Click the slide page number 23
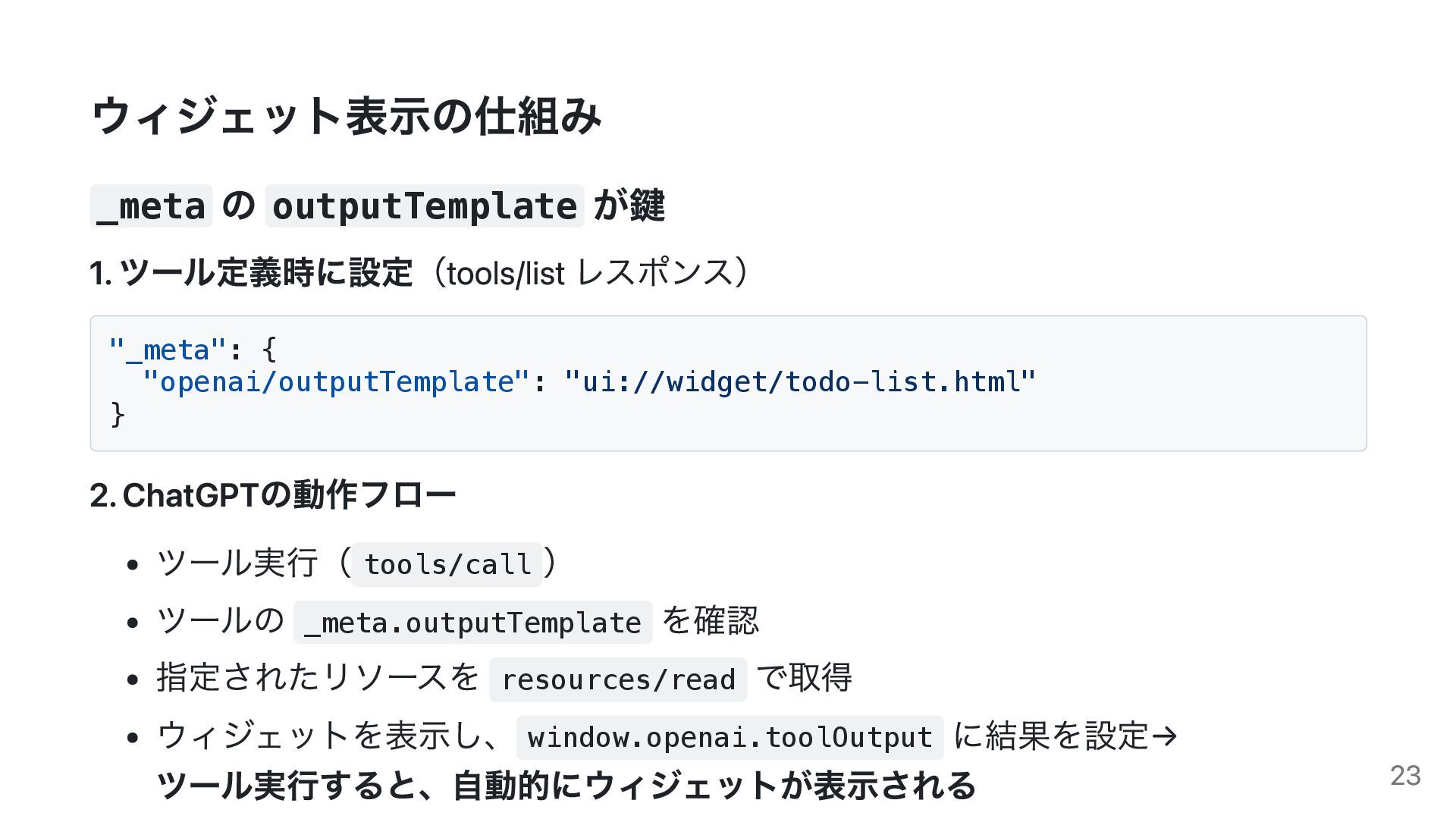1456x819 pixels. (1405, 775)
